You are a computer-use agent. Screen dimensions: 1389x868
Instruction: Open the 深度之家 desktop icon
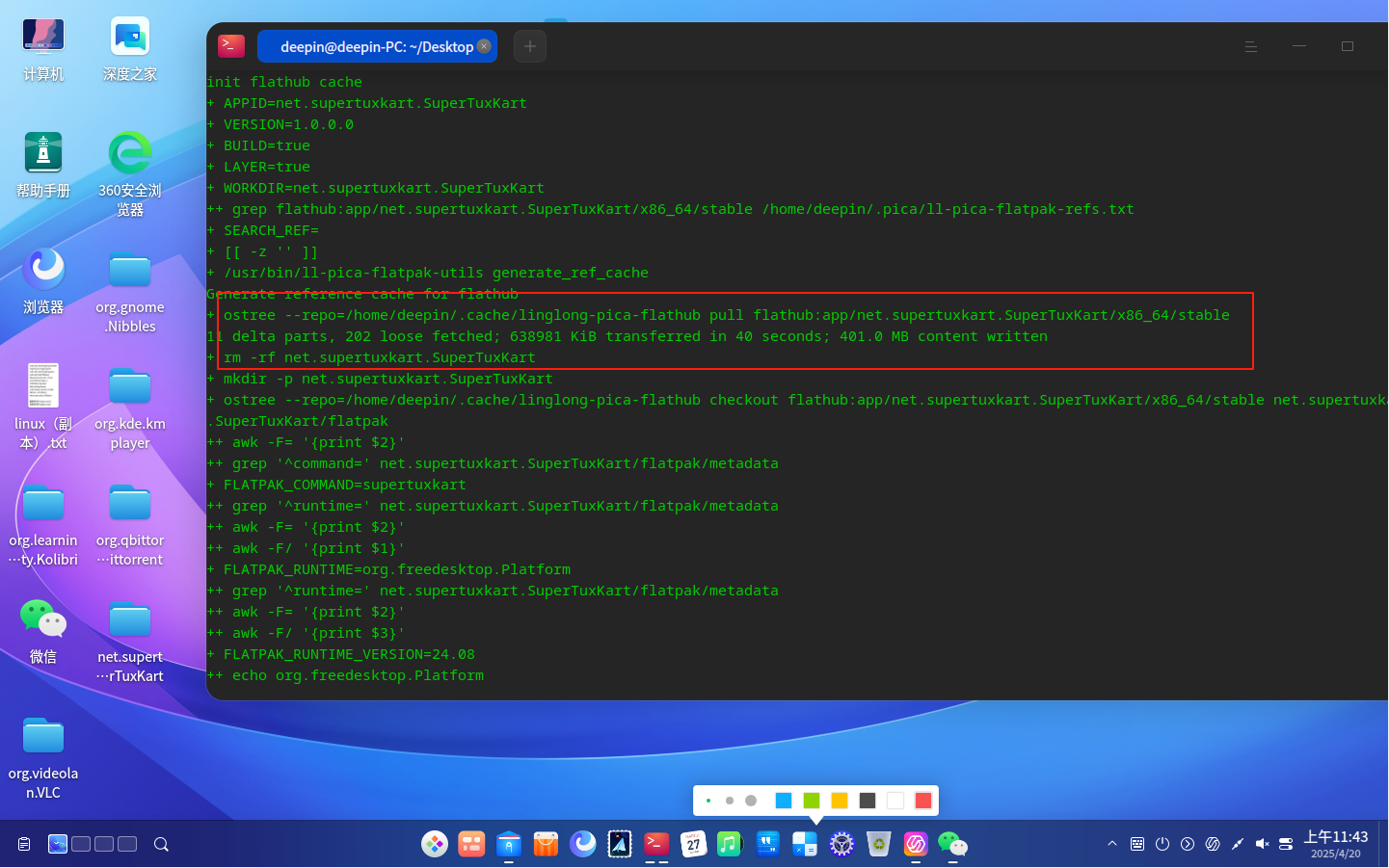point(130,50)
